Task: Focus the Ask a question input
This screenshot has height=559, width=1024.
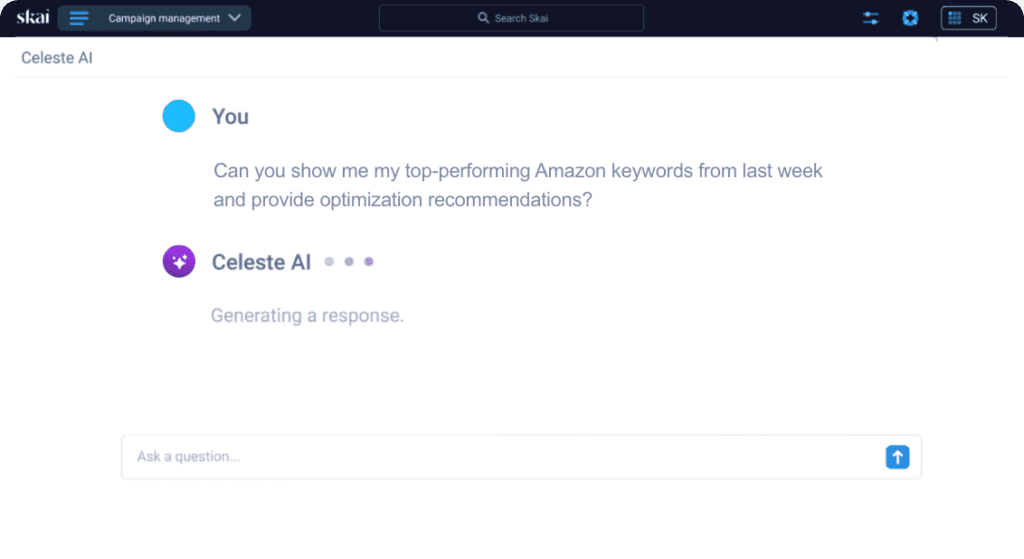Action: pos(503,456)
